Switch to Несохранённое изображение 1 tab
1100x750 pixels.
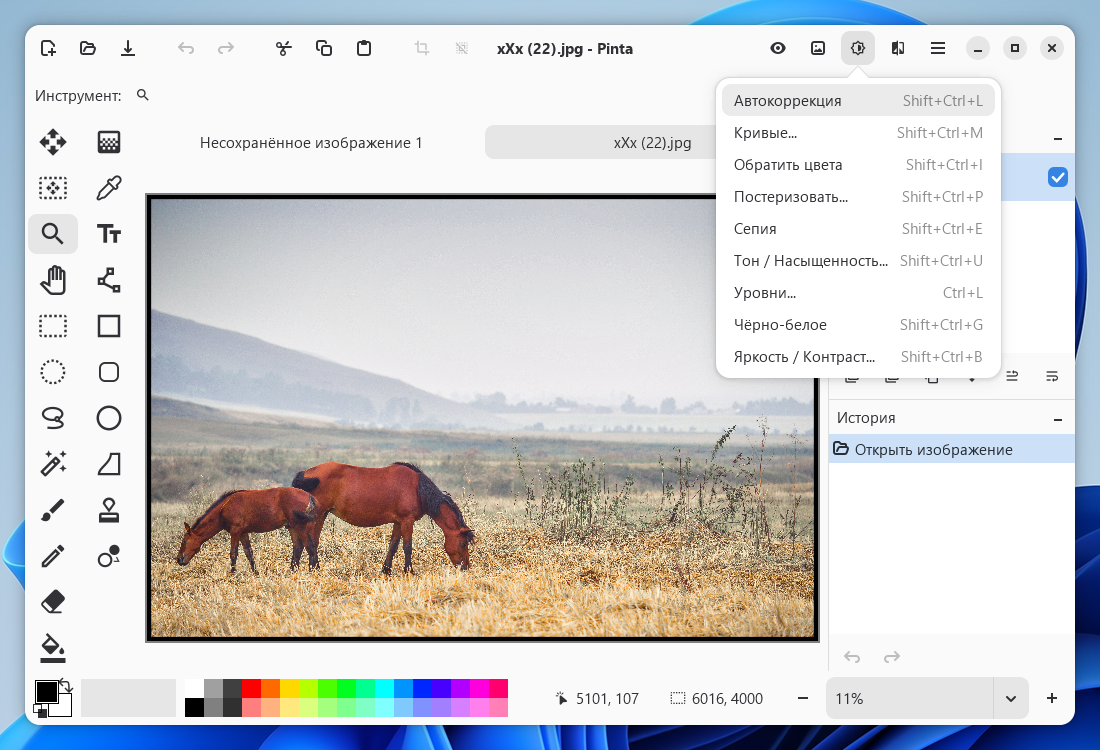[311, 143]
